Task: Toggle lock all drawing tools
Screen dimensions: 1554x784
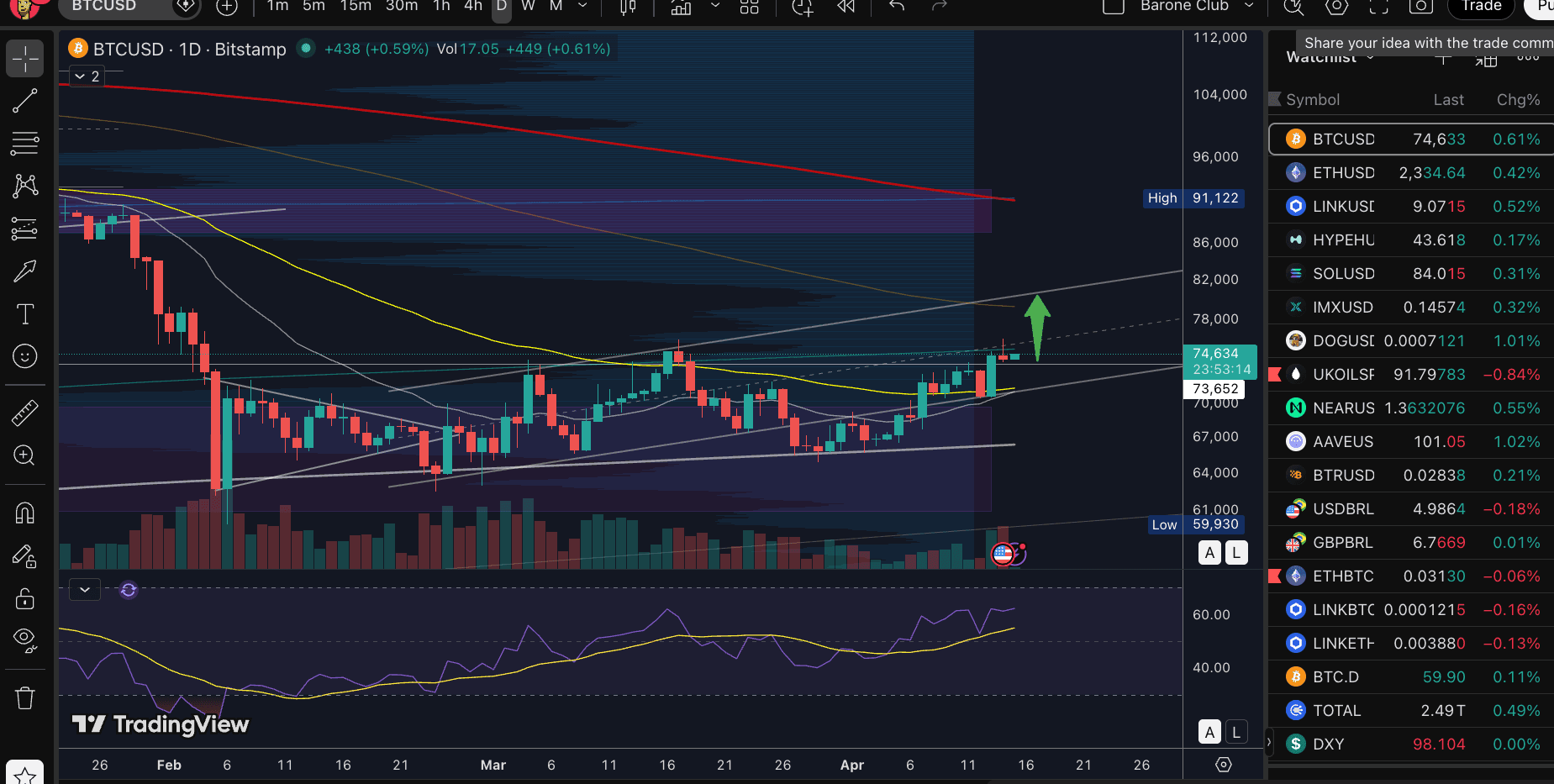Action: click(x=25, y=598)
